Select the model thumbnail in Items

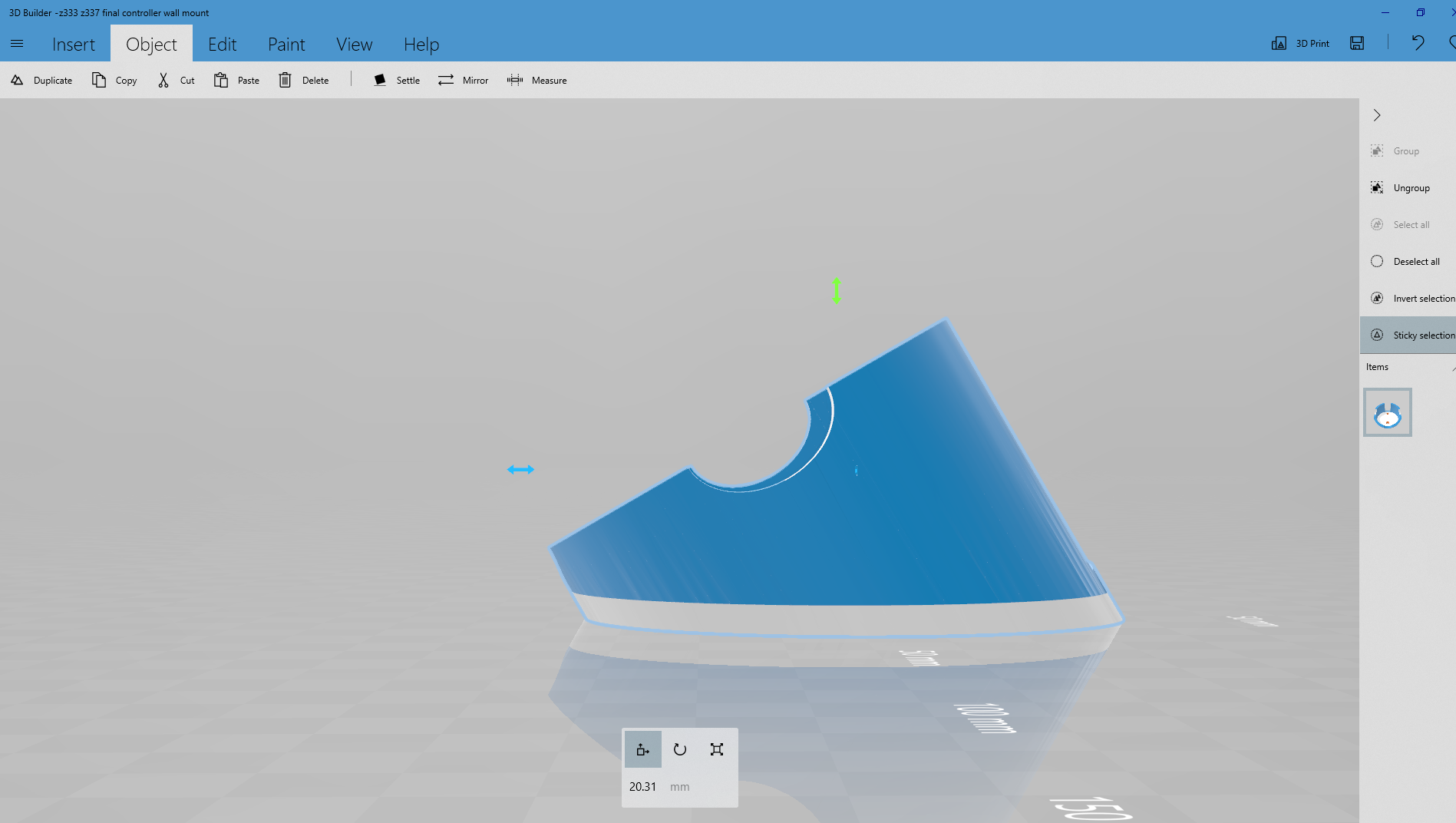point(1387,412)
